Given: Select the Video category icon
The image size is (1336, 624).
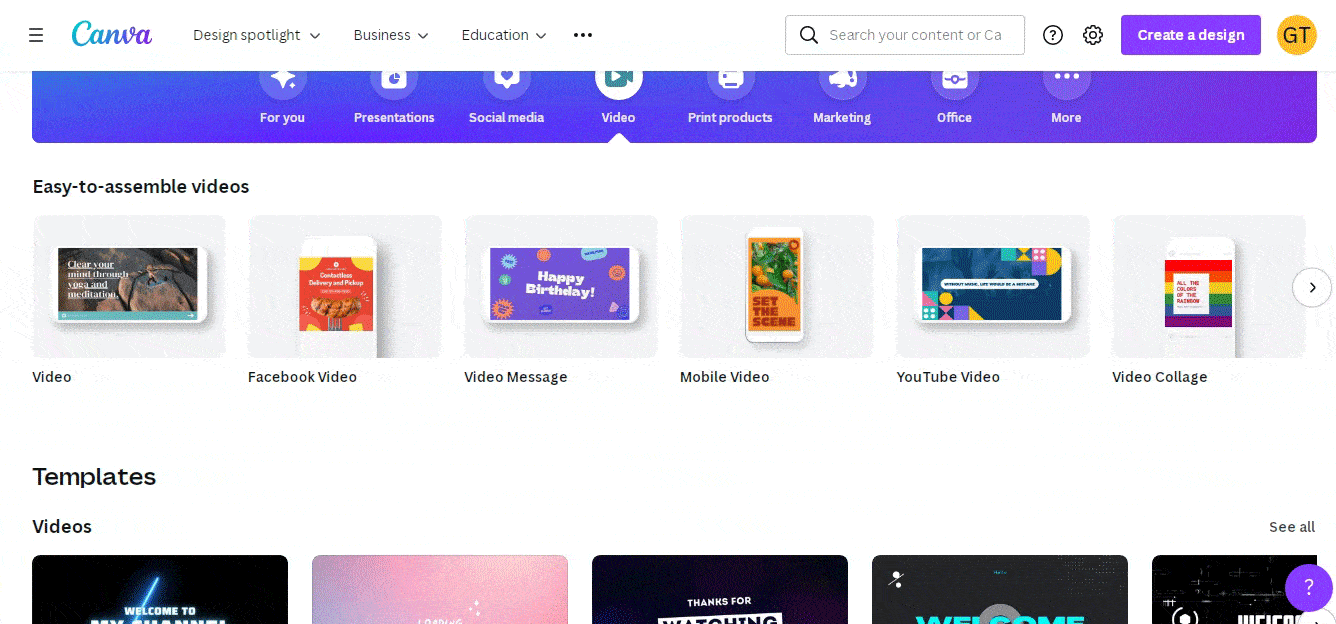Looking at the screenshot, I should (619, 78).
